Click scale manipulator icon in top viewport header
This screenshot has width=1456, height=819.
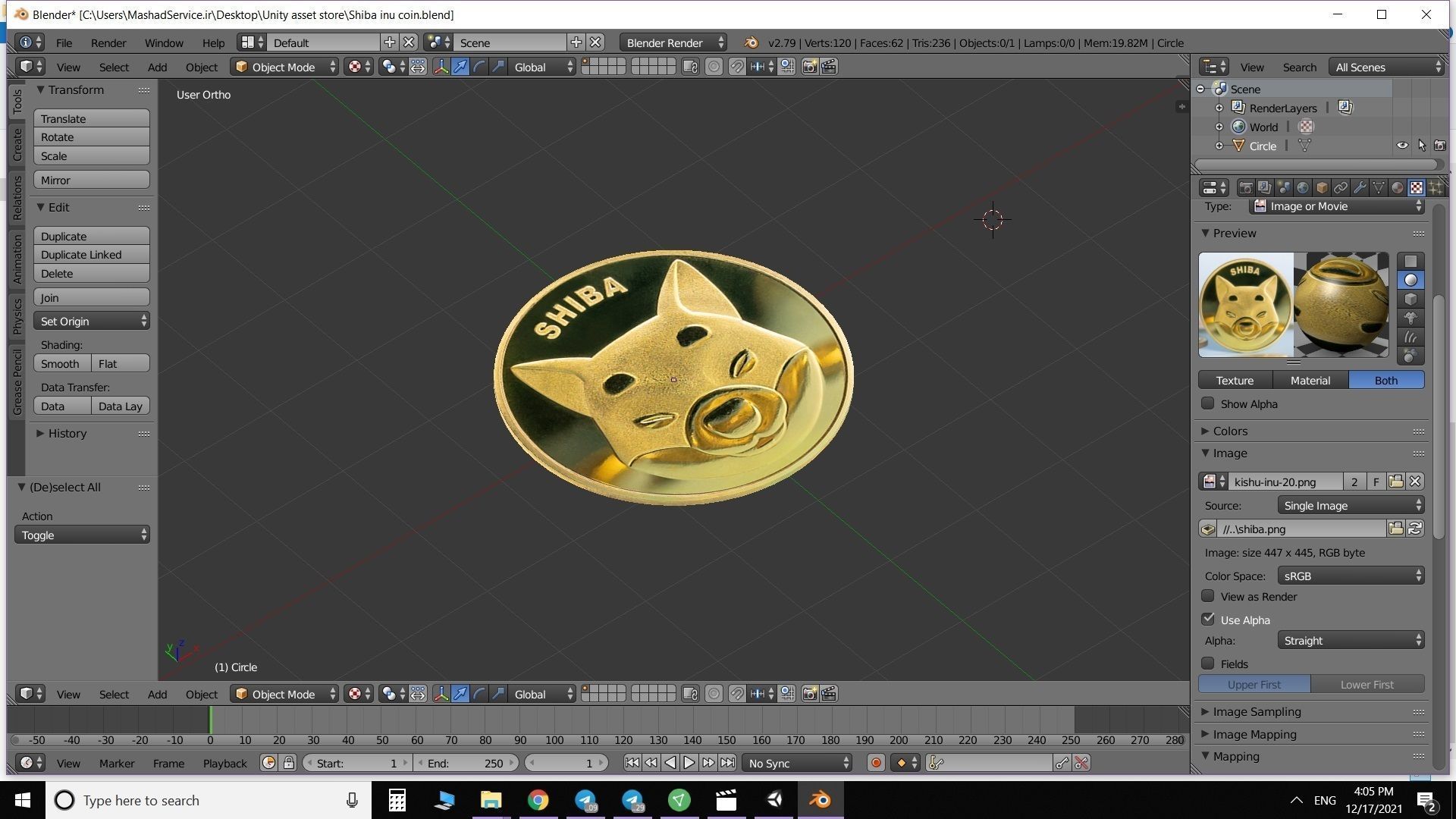[x=498, y=67]
